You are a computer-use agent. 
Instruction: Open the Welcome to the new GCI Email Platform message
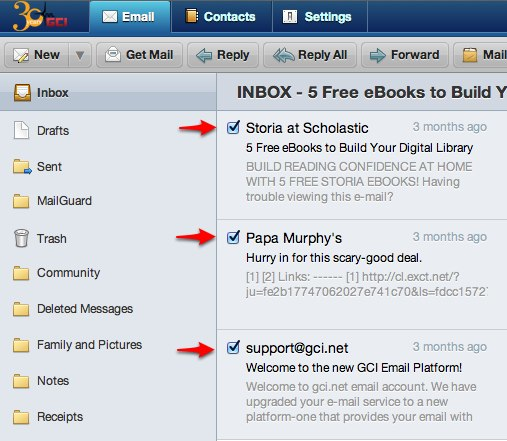pos(354,368)
